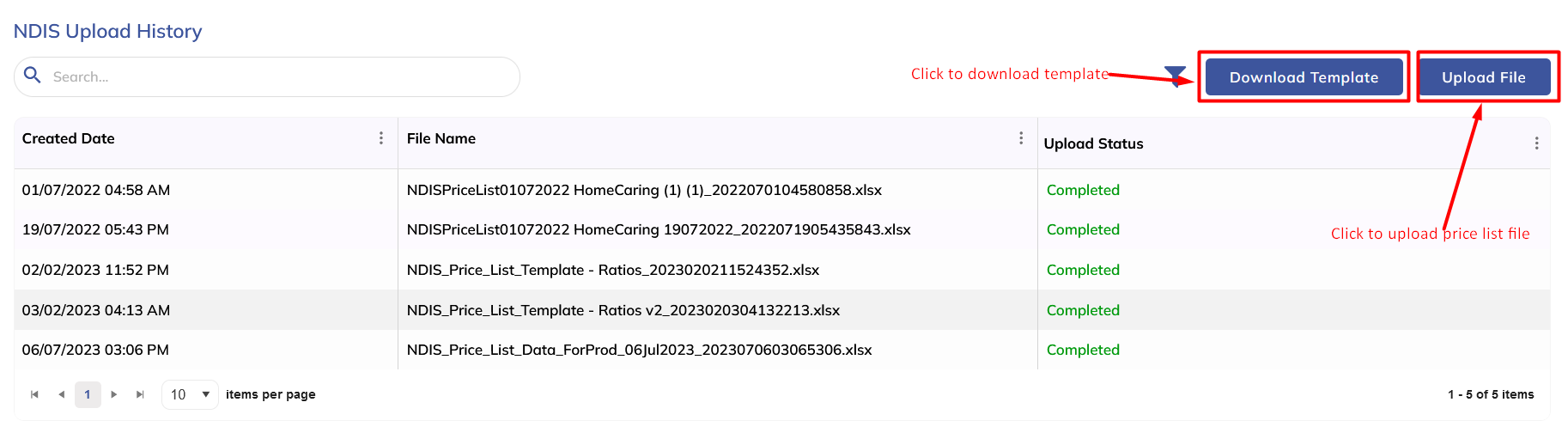
Task: Select page 1 in pagination
Action: (x=88, y=394)
